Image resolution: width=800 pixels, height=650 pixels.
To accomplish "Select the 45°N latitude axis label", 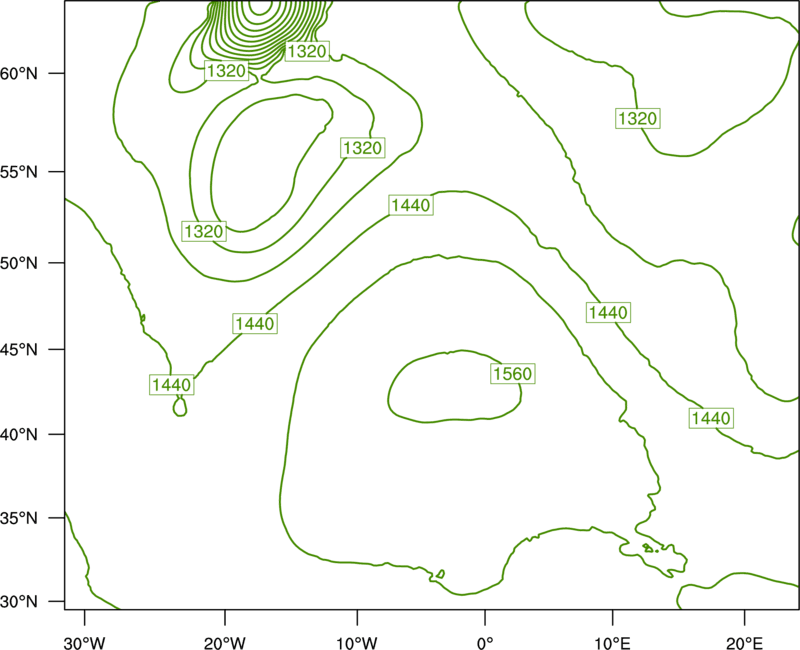I will coord(19,349).
